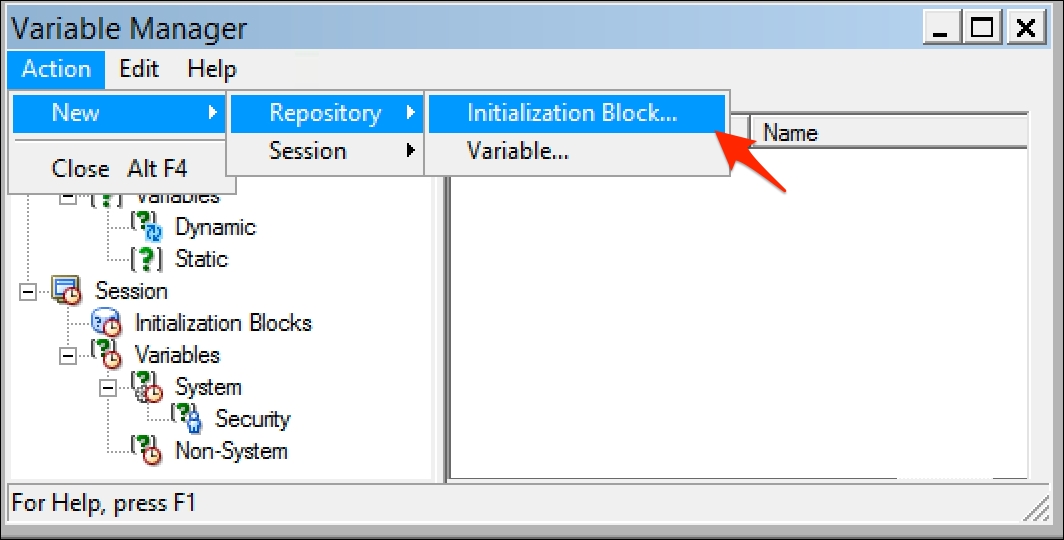Open the Edit menu
Image resolution: width=1064 pixels, height=540 pixels.
[139, 69]
